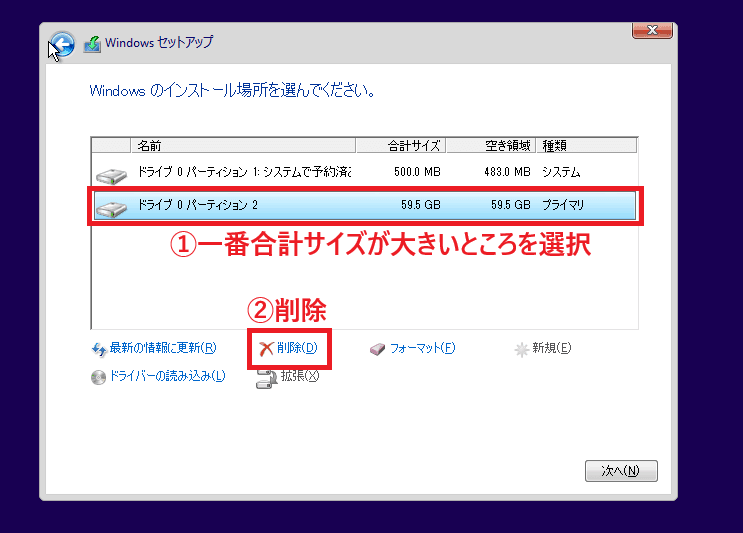Sort by the 合計サイズ column header

pos(400,145)
